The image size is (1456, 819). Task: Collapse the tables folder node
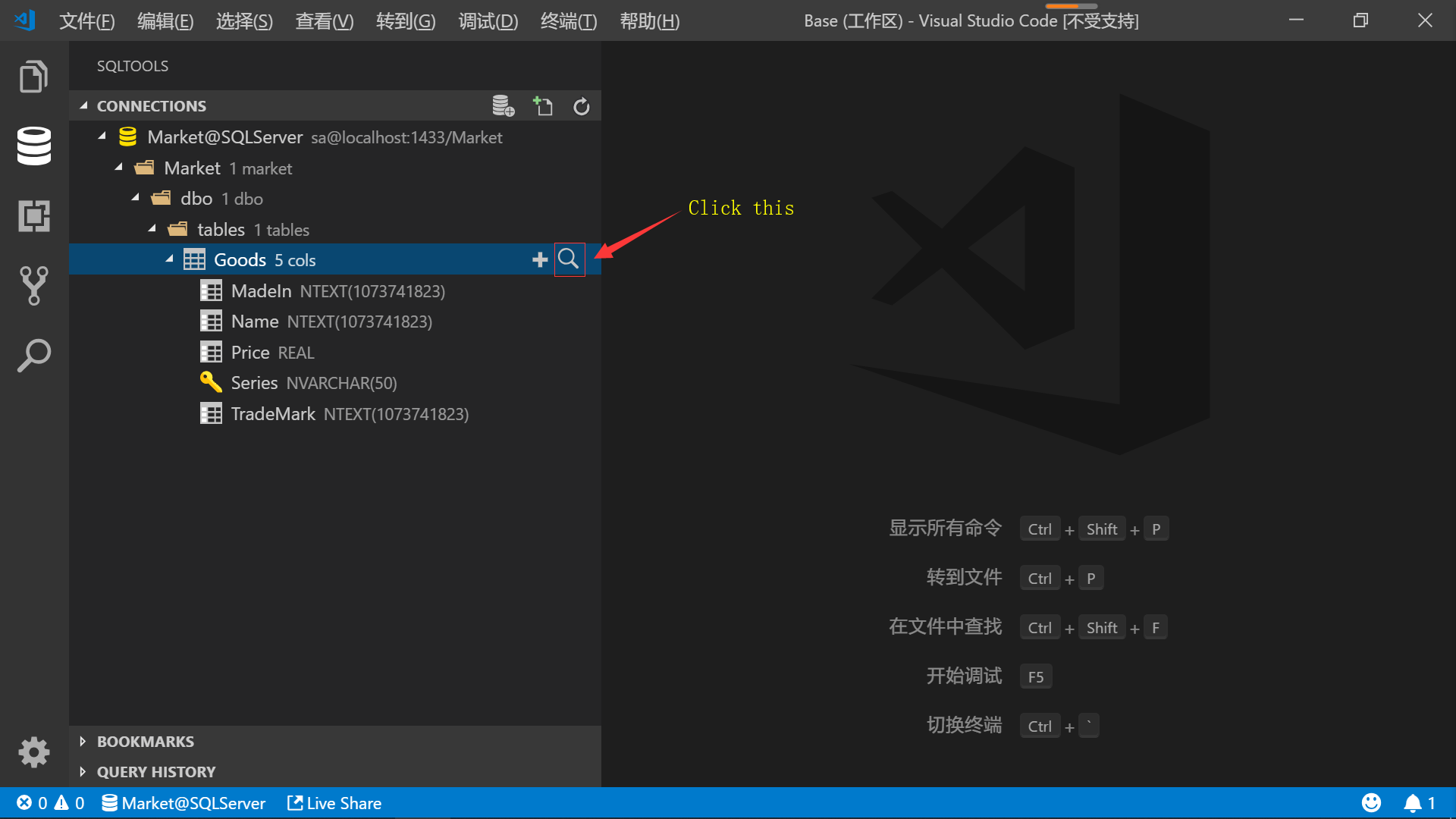coord(152,229)
